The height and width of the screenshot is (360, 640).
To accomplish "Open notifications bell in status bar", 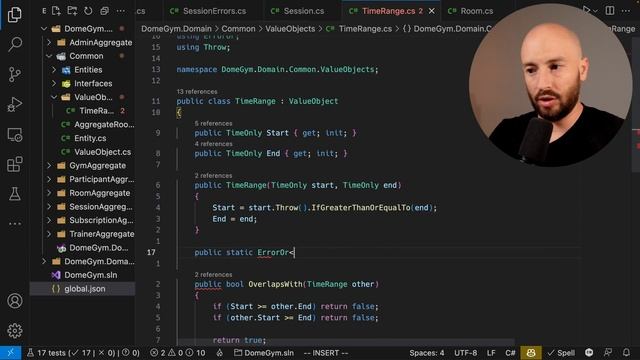I will point(626,353).
